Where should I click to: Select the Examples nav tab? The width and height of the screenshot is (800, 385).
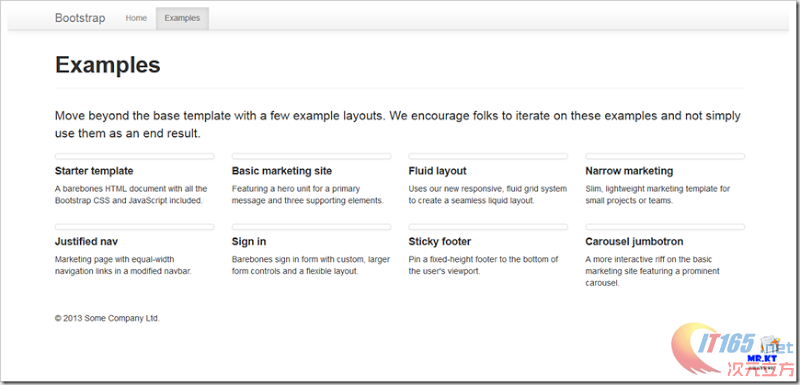click(182, 18)
